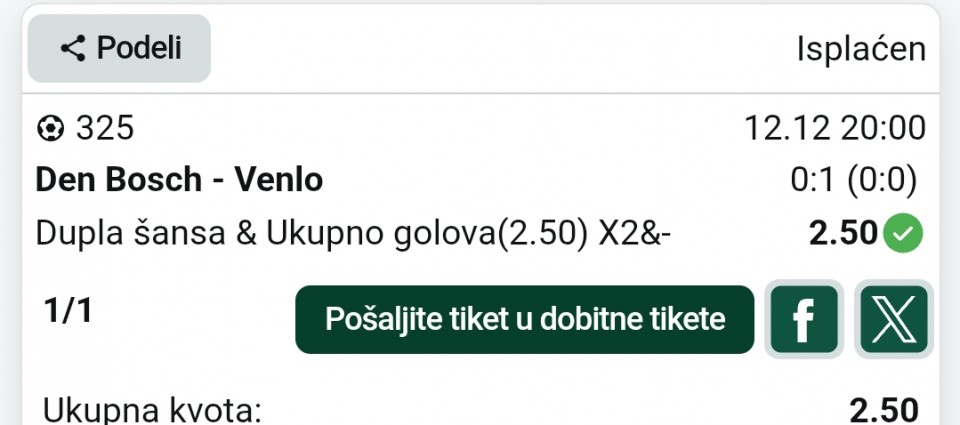Click the match date 12.12 20:00
Screen dimensions: 960x425
tap(834, 129)
